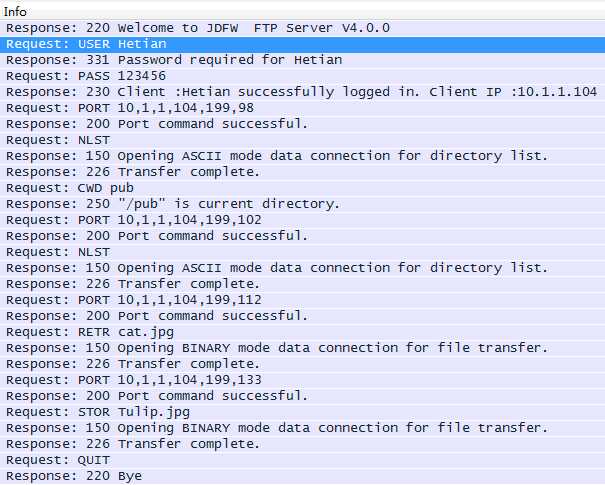
Task: Select first 150 Opening BINARY mode row
Action: coord(302,348)
